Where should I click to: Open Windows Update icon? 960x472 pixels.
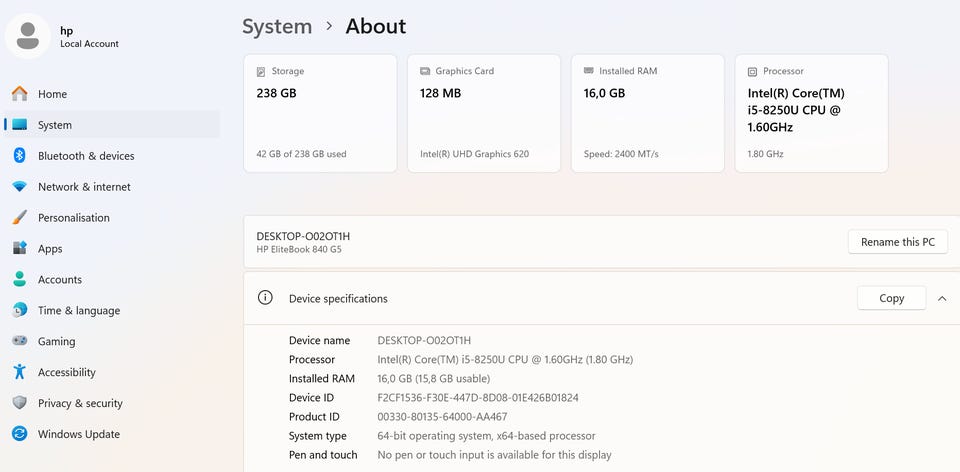(19, 434)
